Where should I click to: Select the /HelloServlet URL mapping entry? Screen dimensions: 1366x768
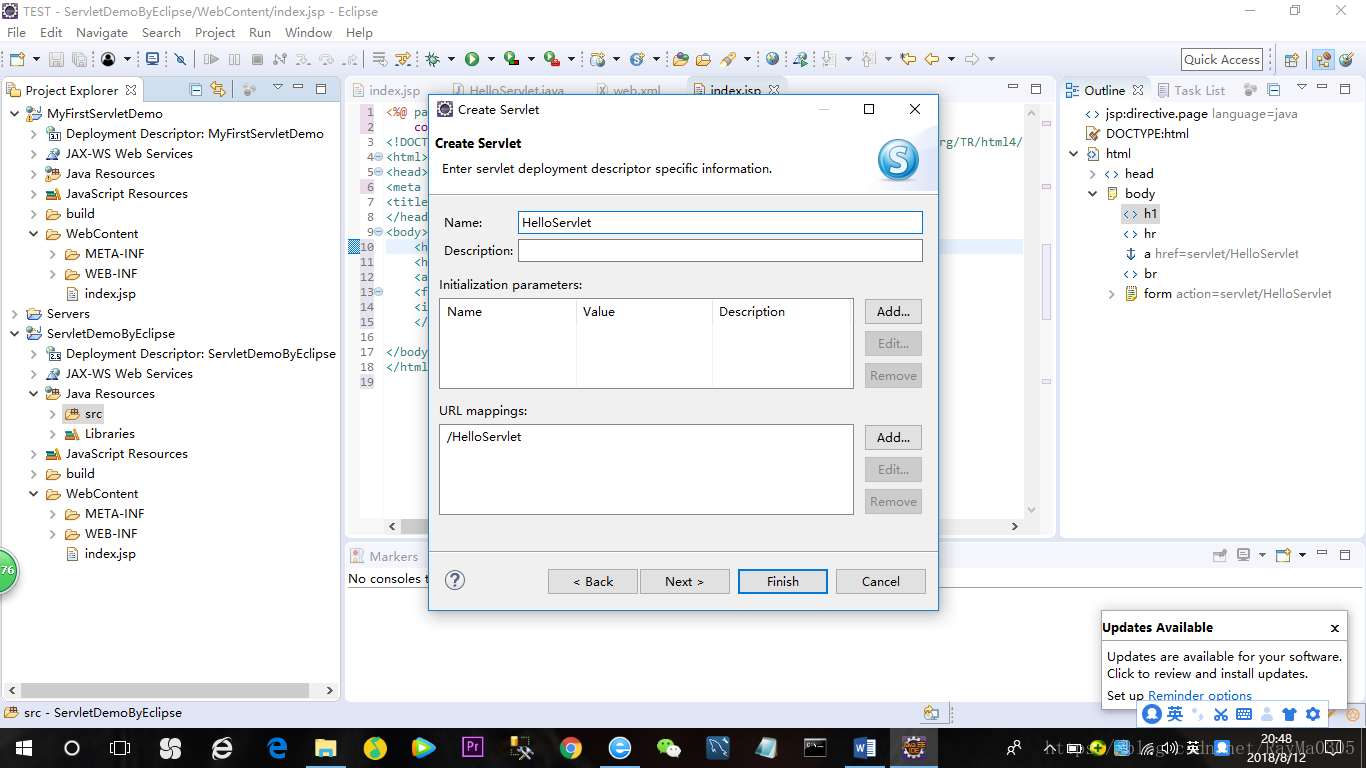[484, 436]
